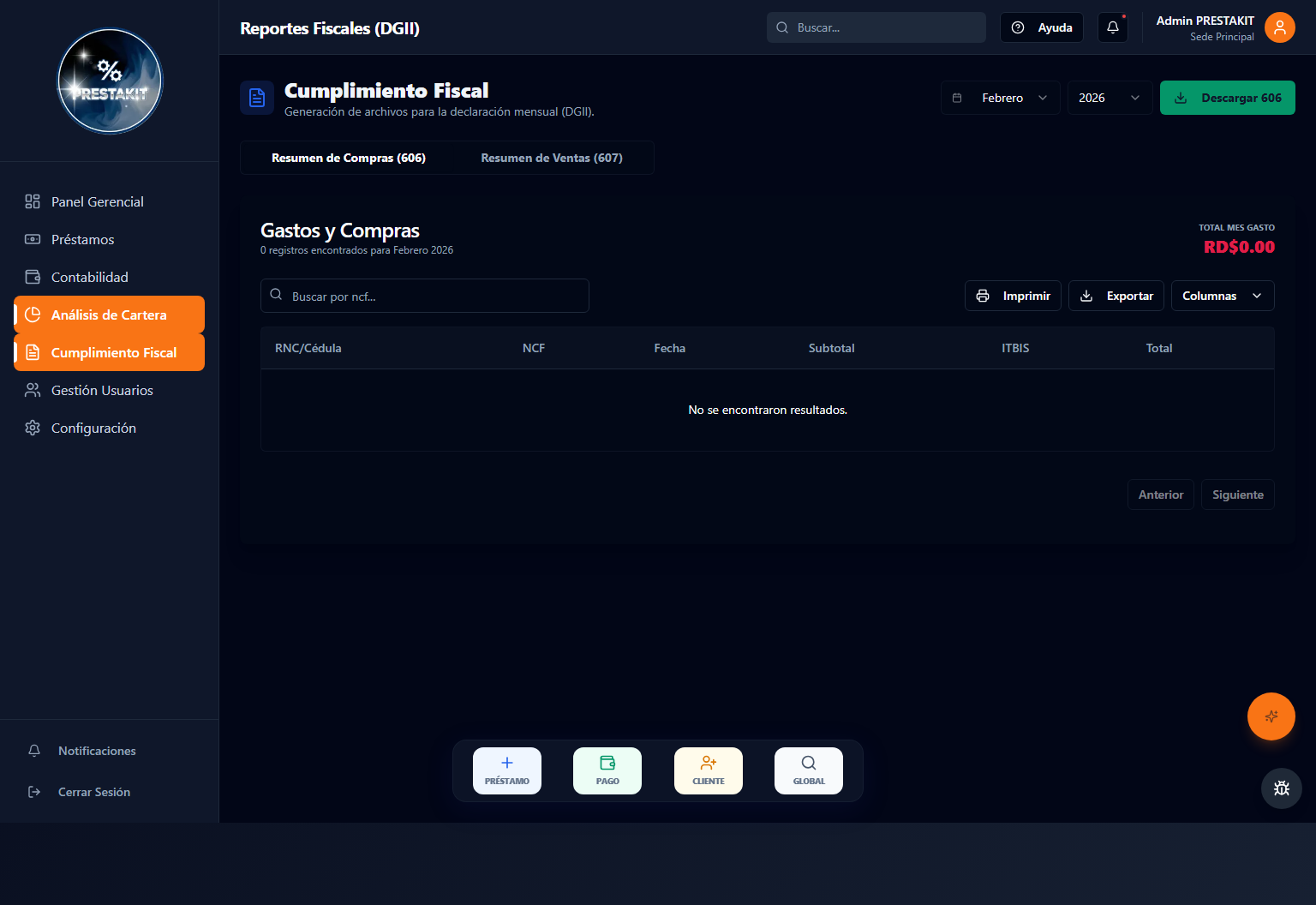Image resolution: width=1316 pixels, height=905 pixels.
Task: Click download icon in Descargar 606 button
Action: pyautogui.click(x=1181, y=98)
